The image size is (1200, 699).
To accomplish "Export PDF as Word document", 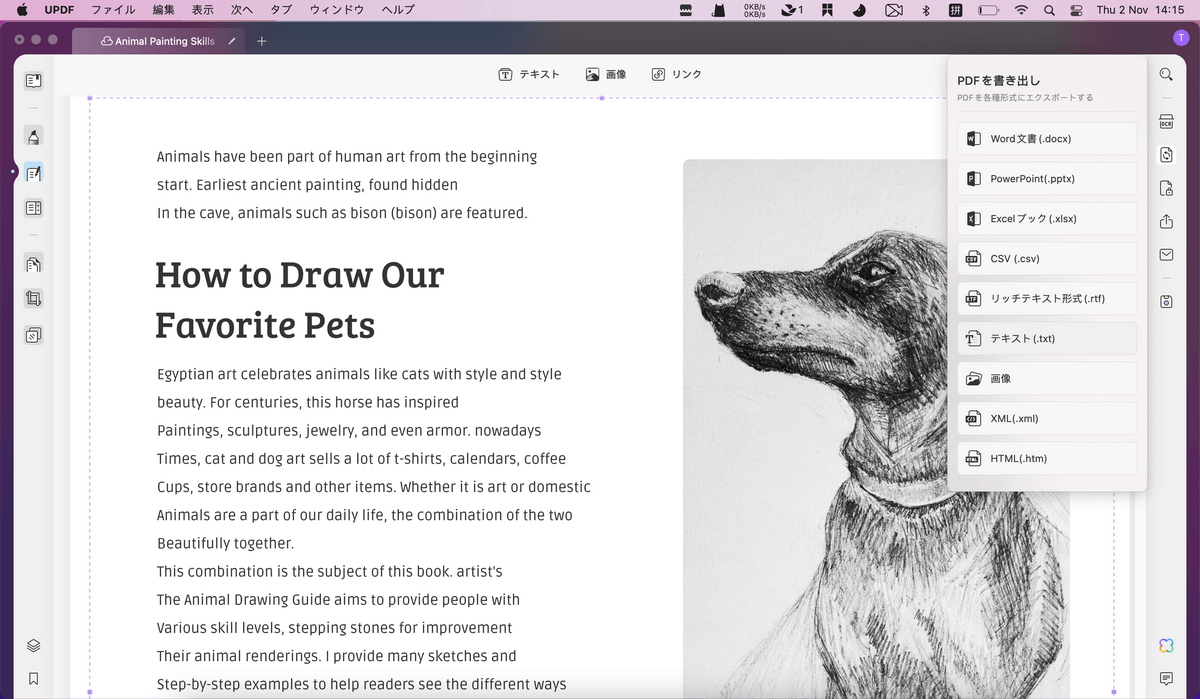I will pos(1046,138).
